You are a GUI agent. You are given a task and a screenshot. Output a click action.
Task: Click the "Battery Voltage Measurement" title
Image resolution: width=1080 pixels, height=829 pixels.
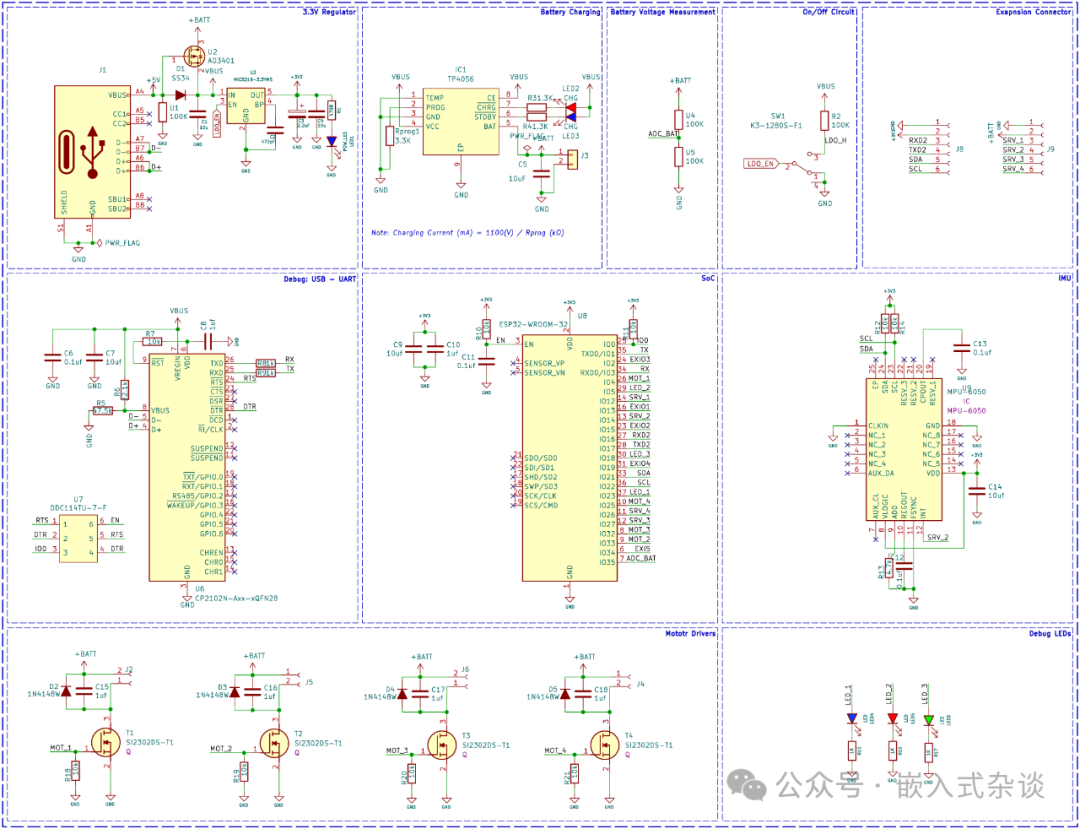click(x=663, y=12)
